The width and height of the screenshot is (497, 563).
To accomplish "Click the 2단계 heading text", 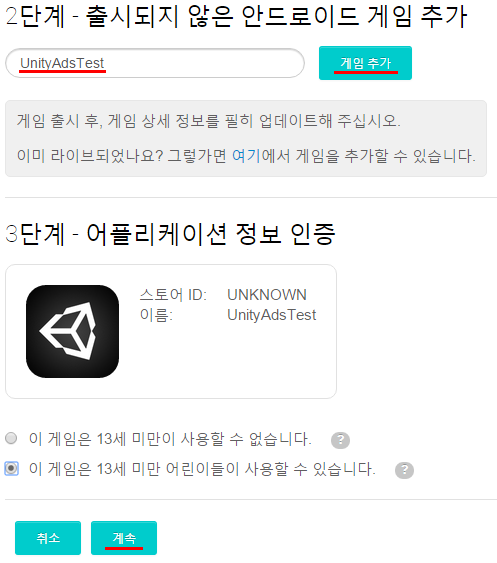I will [236, 17].
